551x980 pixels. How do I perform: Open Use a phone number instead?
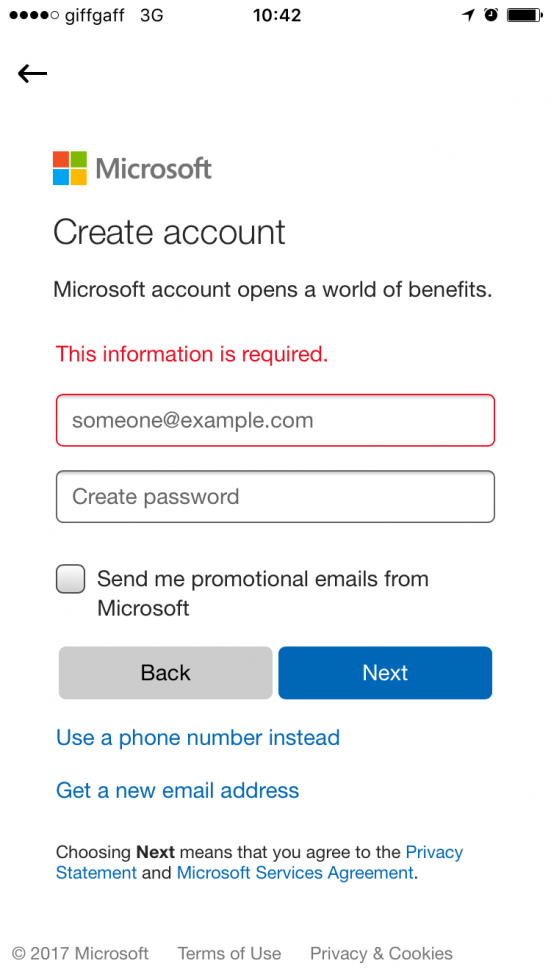pyautogui.click(x=198, y=738)
